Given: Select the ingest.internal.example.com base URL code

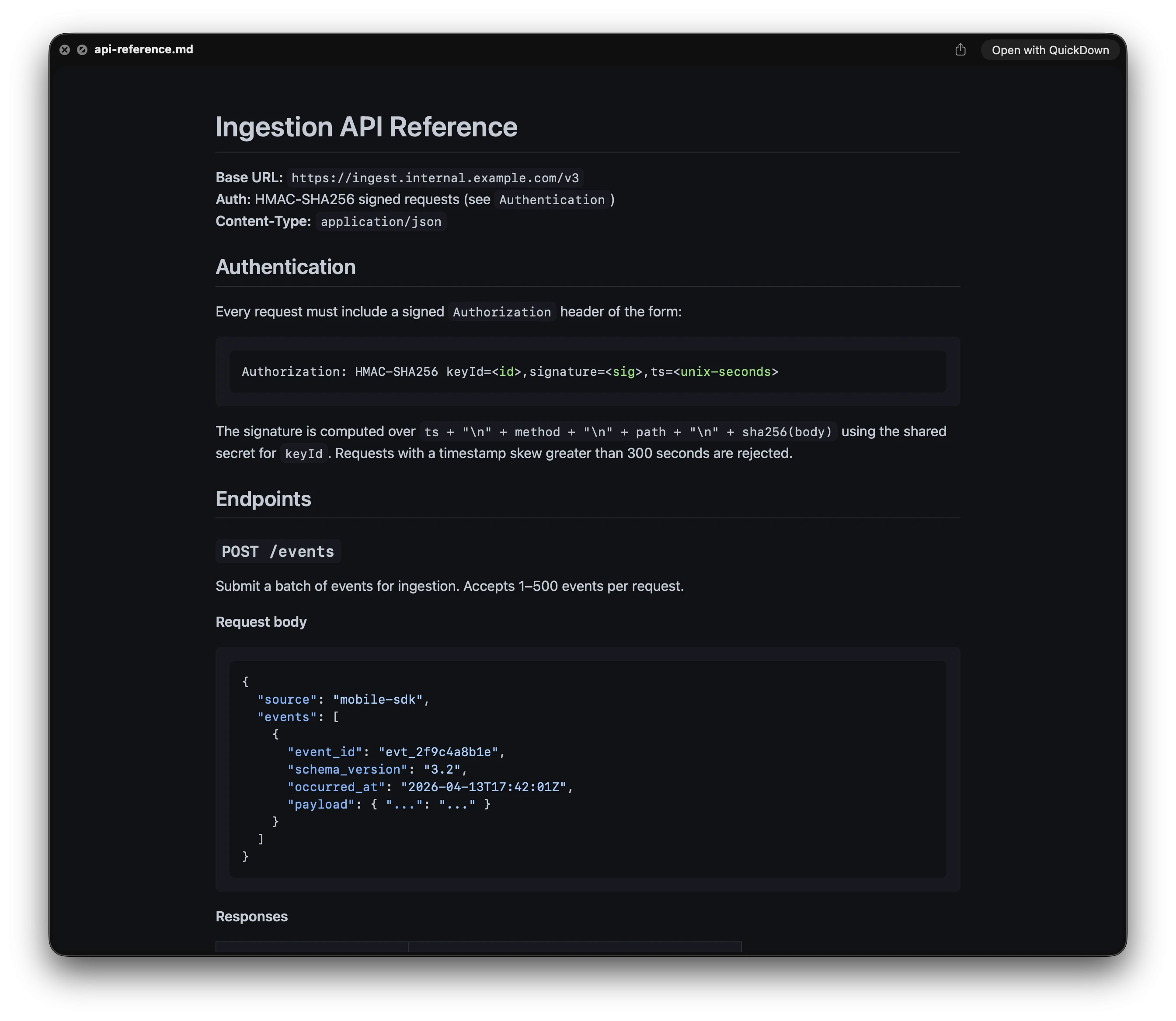Looking at the screenshot, I should (x=435, y=178).
